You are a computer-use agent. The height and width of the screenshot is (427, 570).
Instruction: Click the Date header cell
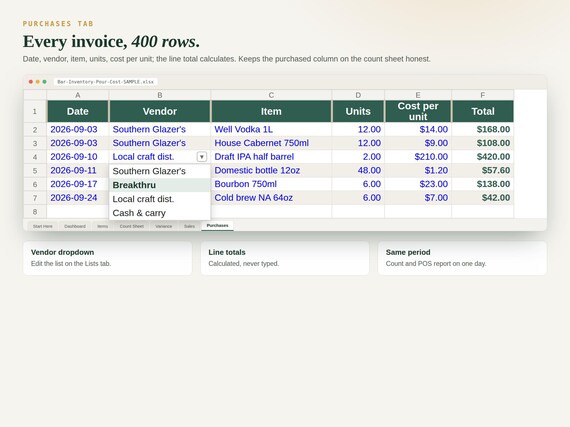[x=78, y=111]
